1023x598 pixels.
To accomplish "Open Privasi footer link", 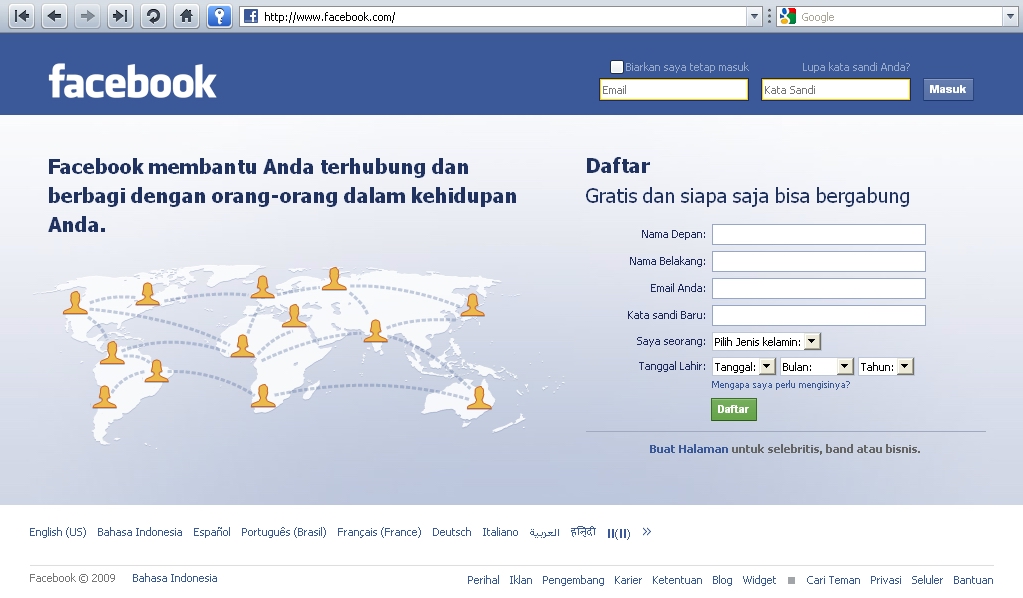I will [885, 580].
